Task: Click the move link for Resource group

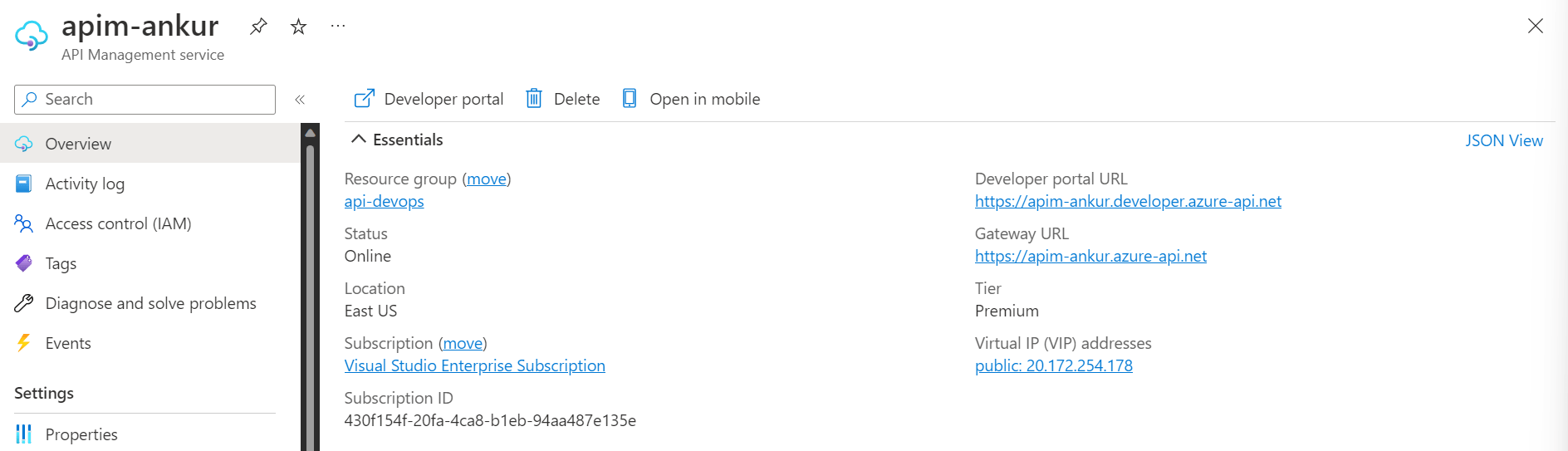Action: click(x=487, y=179)
